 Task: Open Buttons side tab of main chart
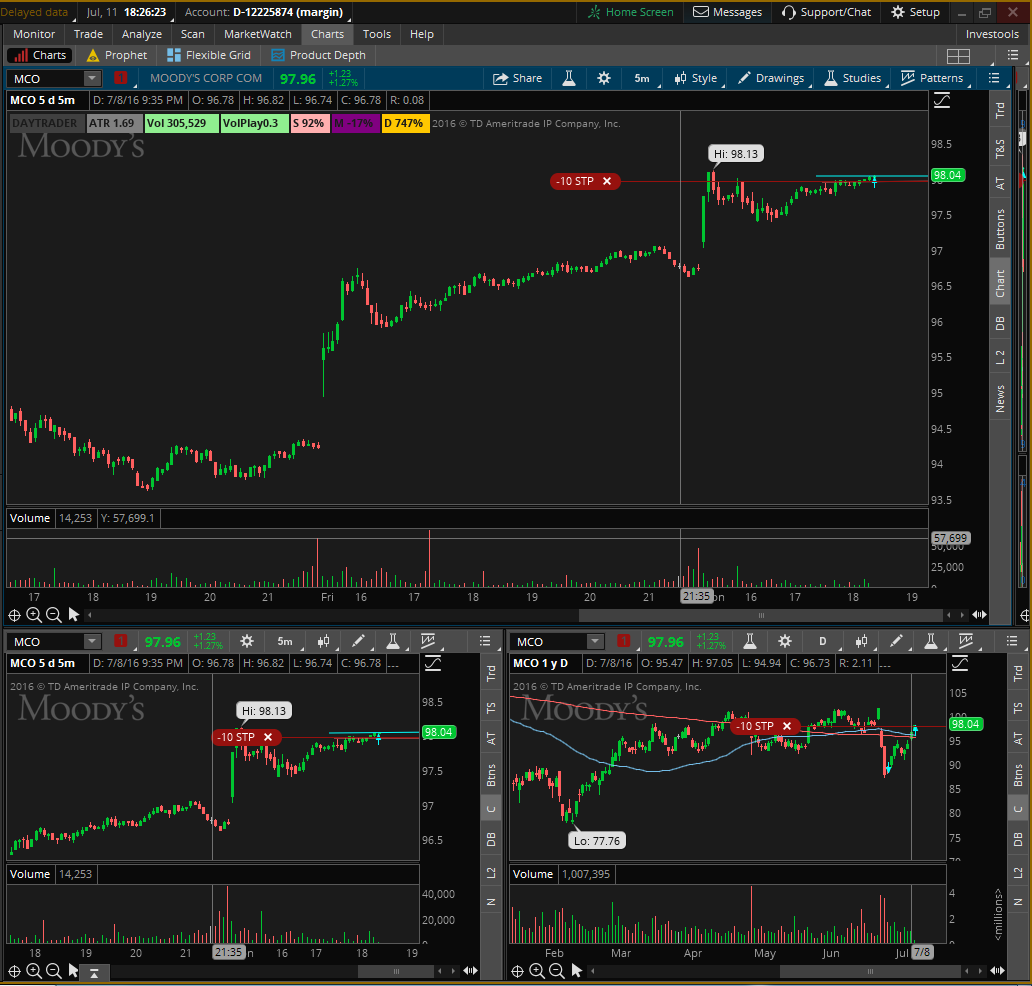coord(1000,229)
